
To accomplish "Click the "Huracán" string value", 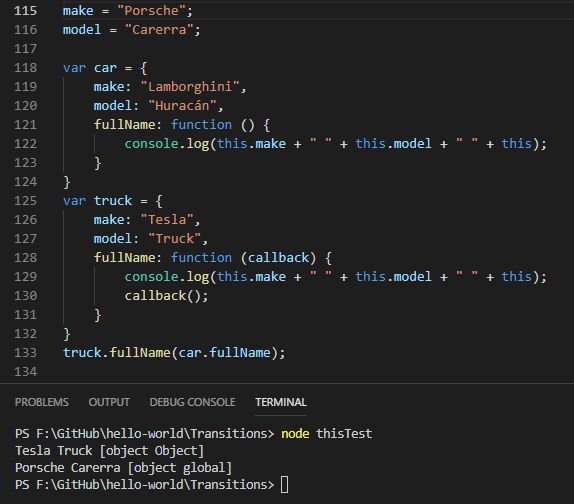I will 182,106.
